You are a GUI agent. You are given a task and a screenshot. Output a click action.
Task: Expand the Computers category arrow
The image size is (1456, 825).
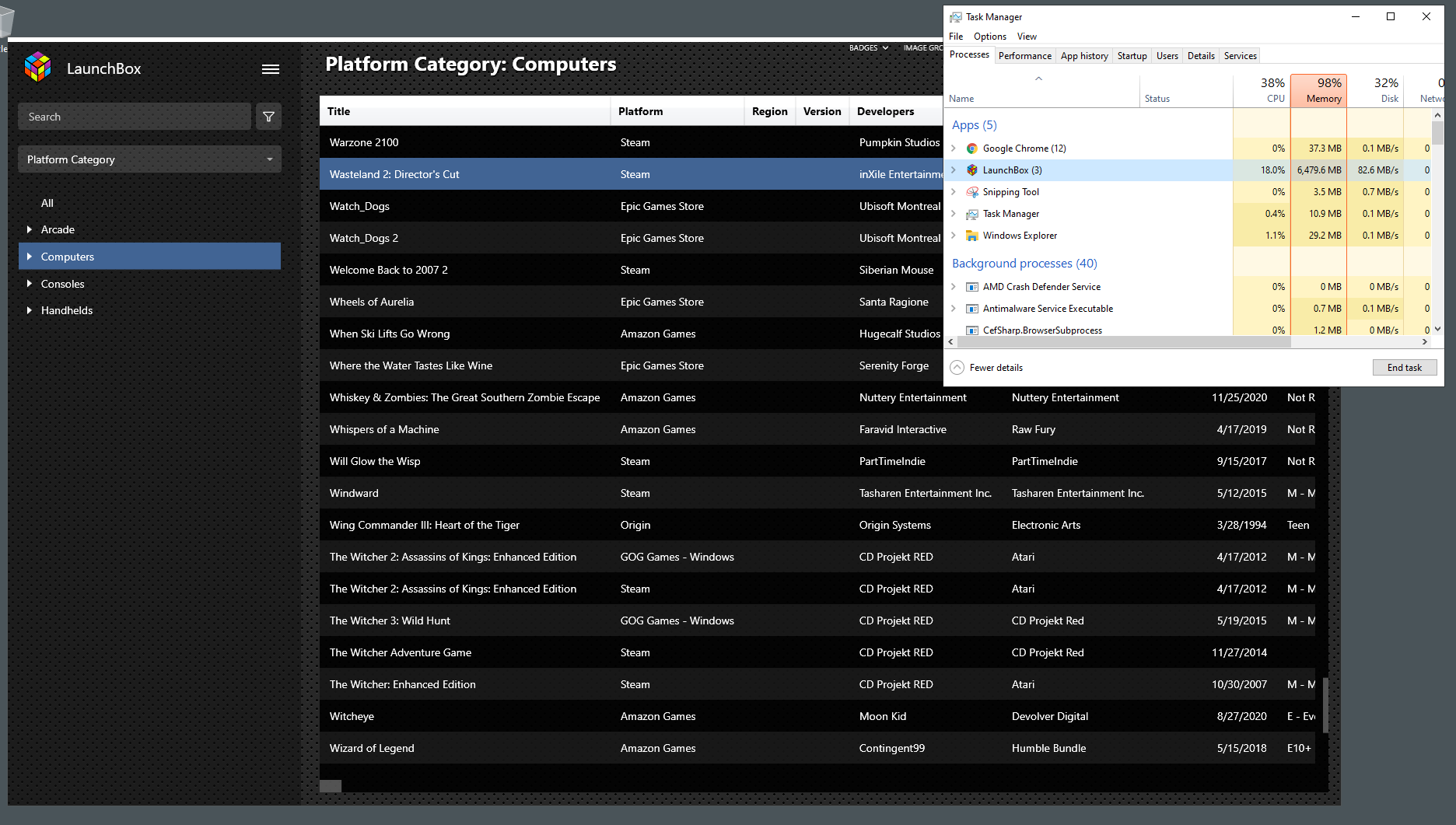click(x=30, y=257)
